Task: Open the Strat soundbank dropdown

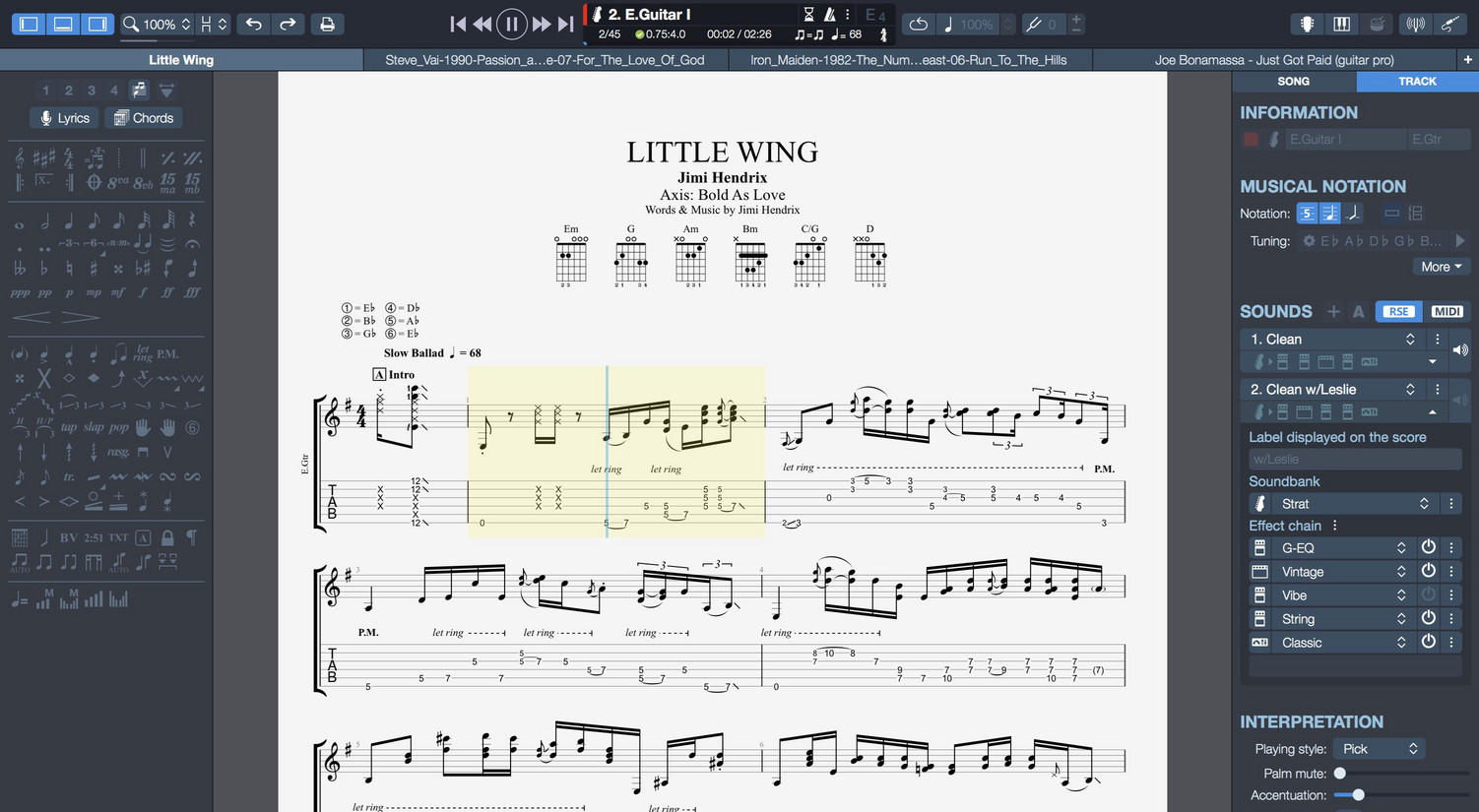Action: click(1424, 503)
